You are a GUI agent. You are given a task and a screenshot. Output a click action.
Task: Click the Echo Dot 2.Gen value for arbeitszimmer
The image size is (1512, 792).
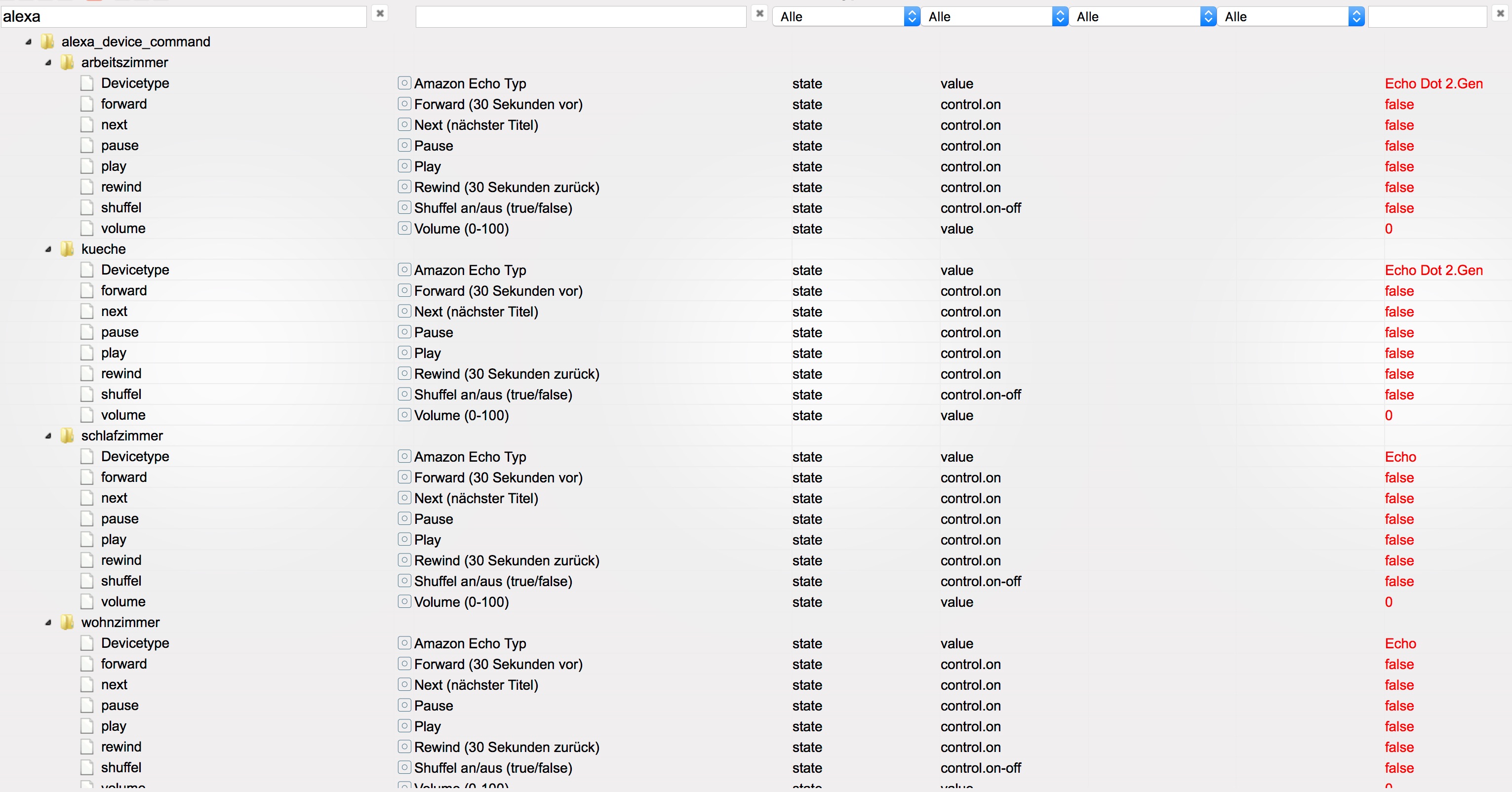pos(1433,83)
